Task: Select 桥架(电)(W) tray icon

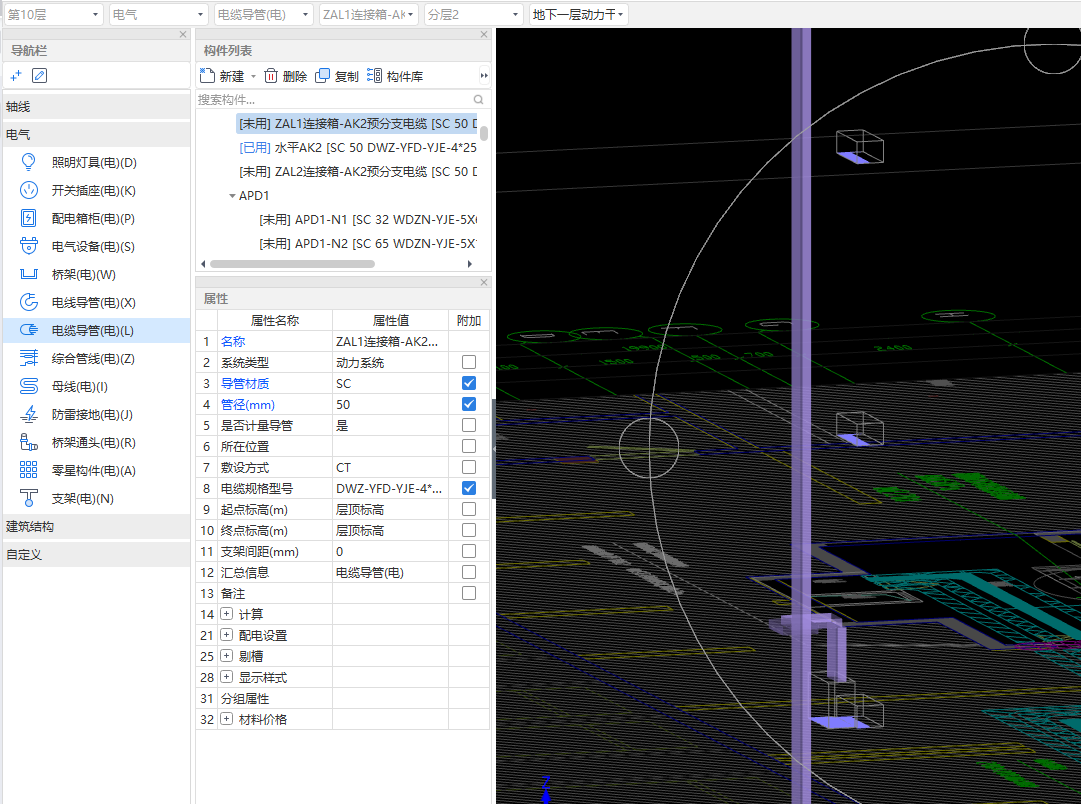Action: pos(28,274)
